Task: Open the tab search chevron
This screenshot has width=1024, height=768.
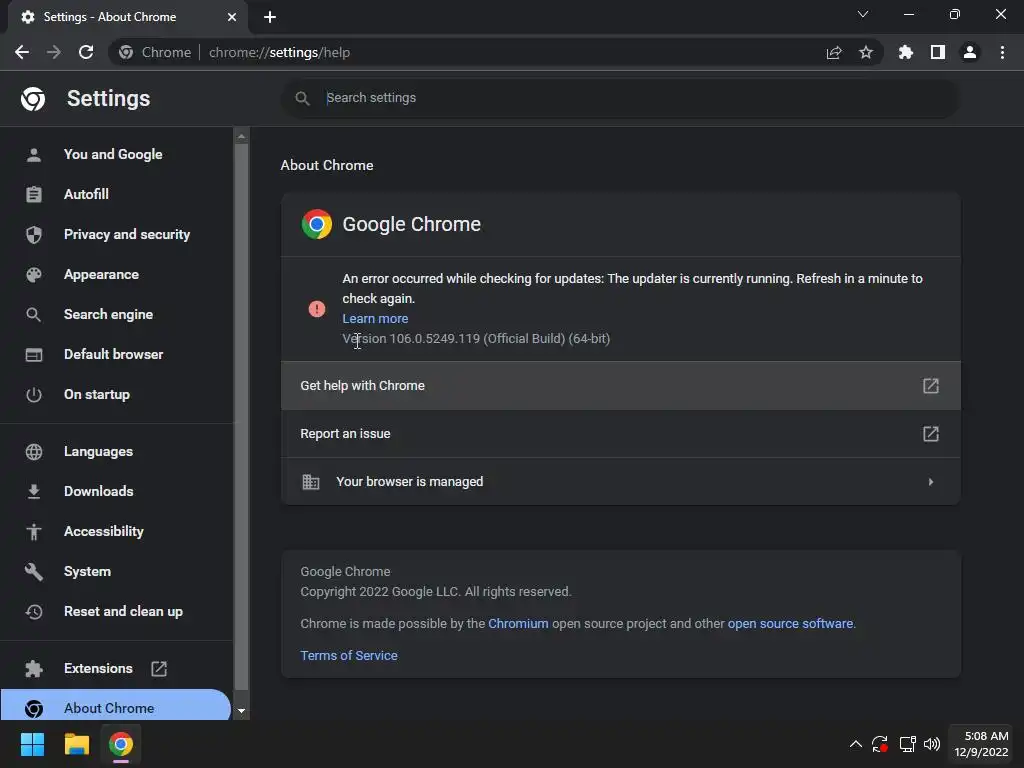Action: pos(863,14)
